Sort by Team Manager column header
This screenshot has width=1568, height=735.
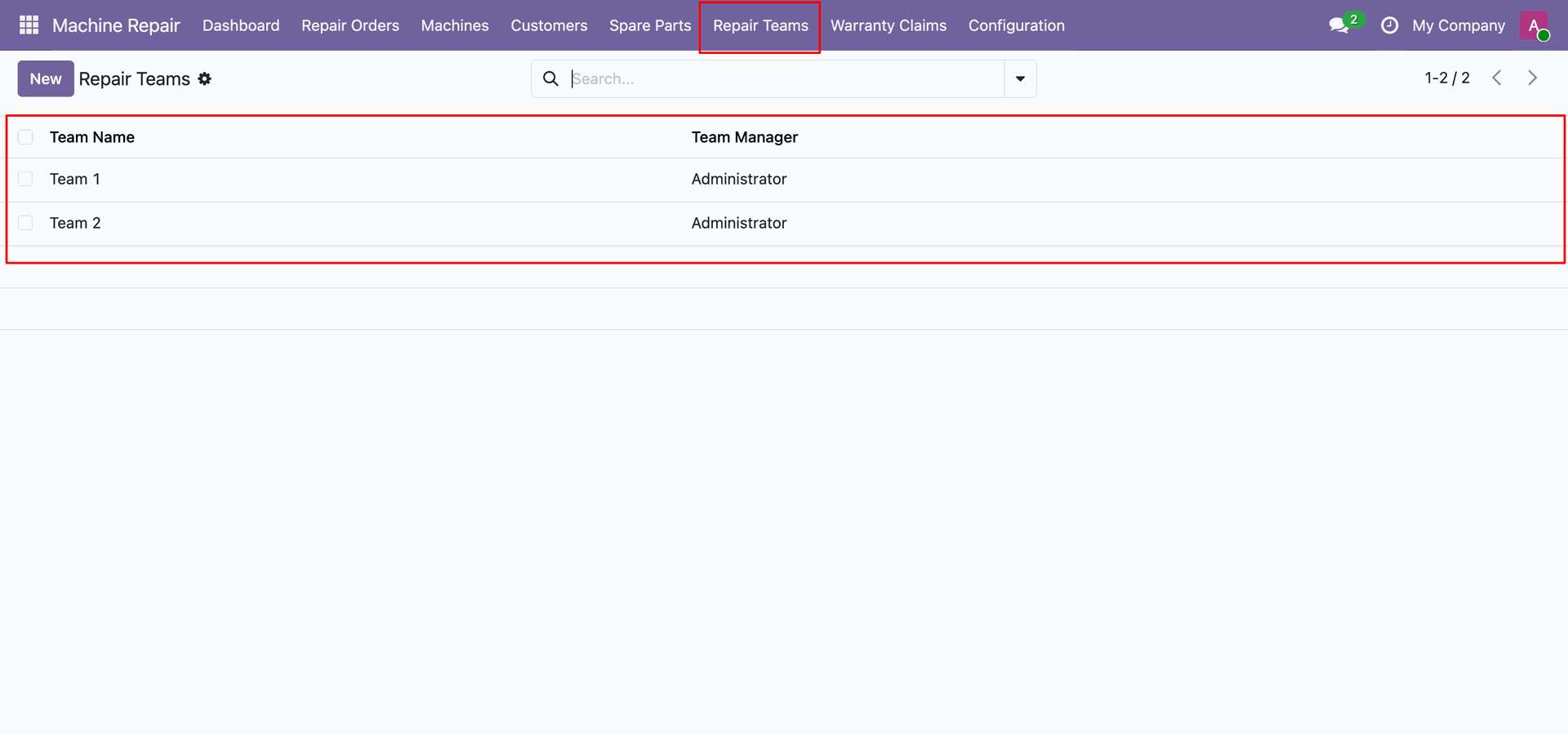(745, 137)
